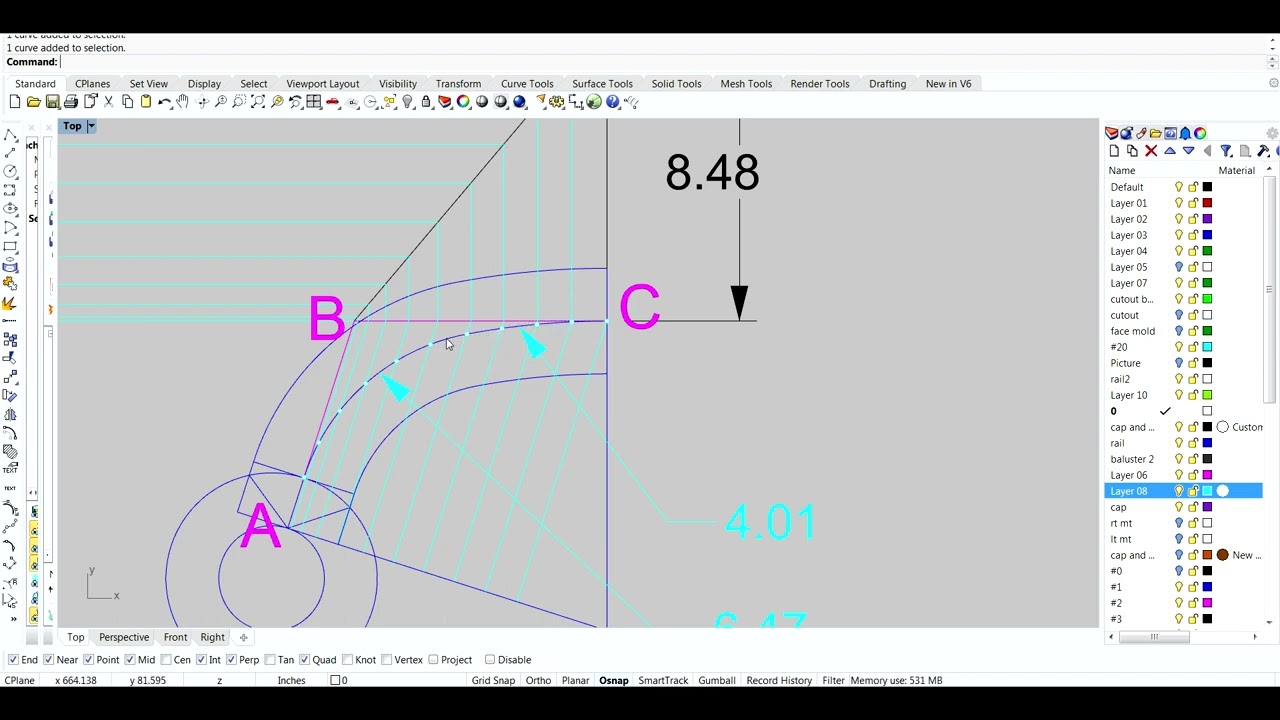Screen dimensions: 1280x720
Task: Click the Material column sort arrow
Action: pyautogui.click(x=1269, y=170)
